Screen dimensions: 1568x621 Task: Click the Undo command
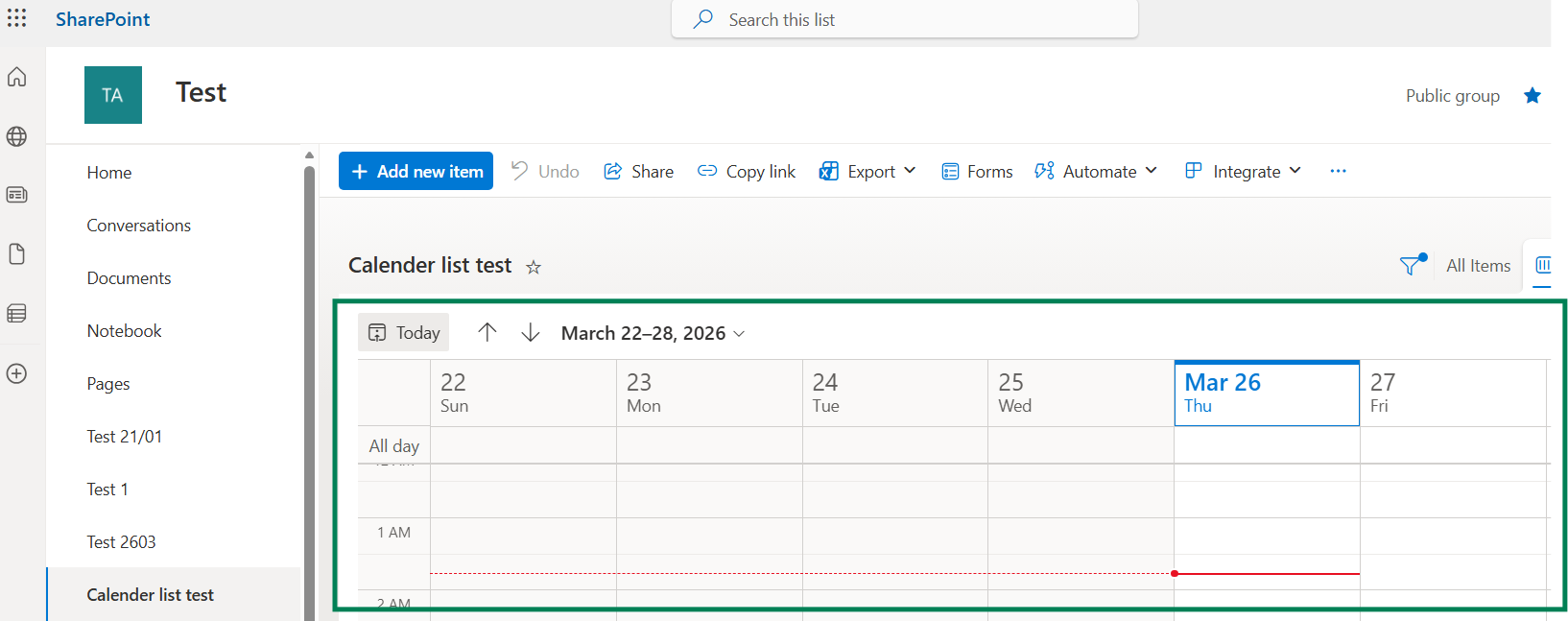[545, 171]
